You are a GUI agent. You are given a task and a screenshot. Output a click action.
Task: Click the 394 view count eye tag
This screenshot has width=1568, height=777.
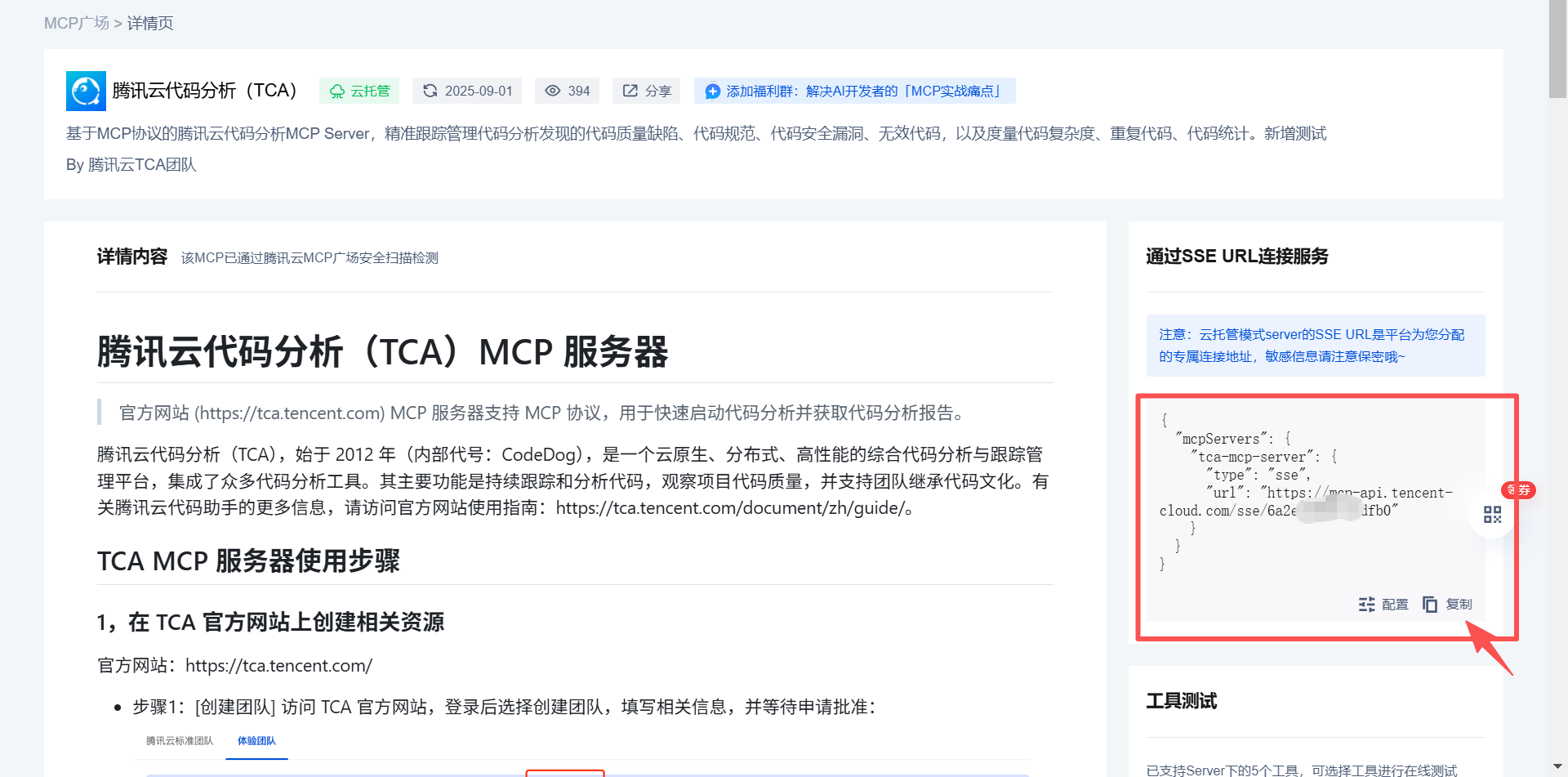568,91
